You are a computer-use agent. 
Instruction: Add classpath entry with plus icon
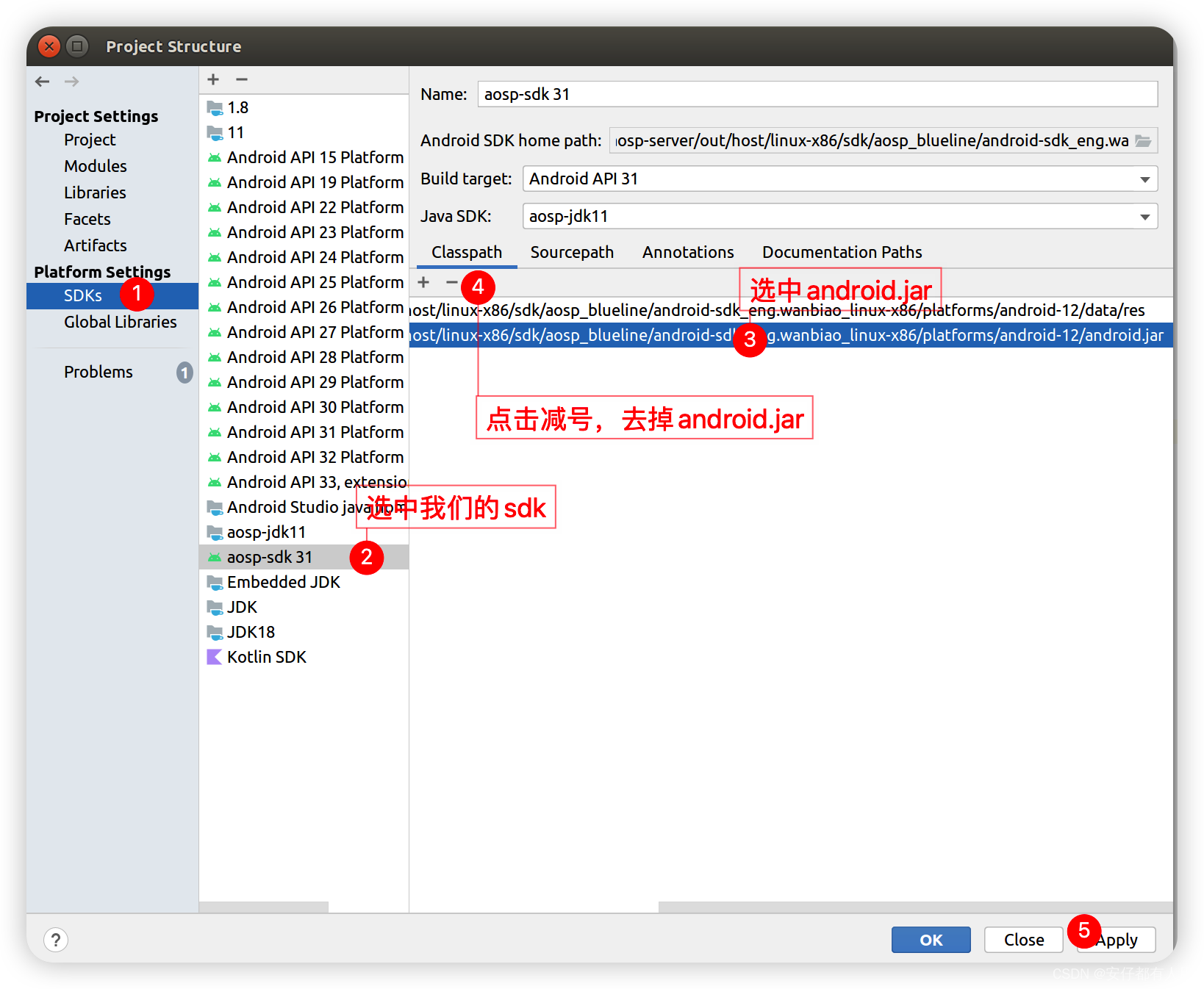click(423, 282)
